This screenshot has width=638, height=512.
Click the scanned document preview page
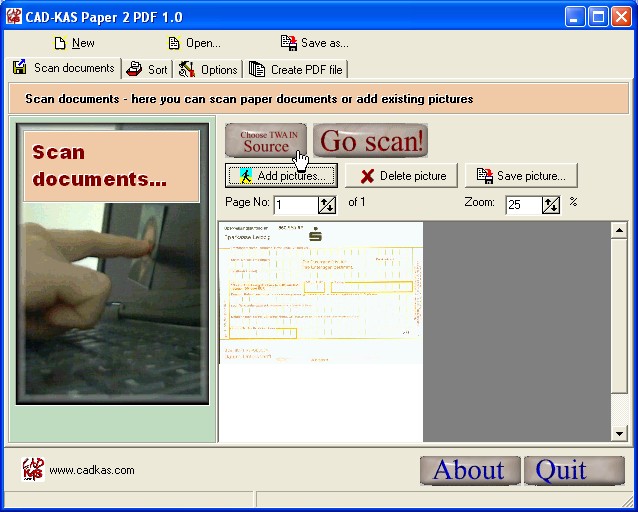(321, 332)
